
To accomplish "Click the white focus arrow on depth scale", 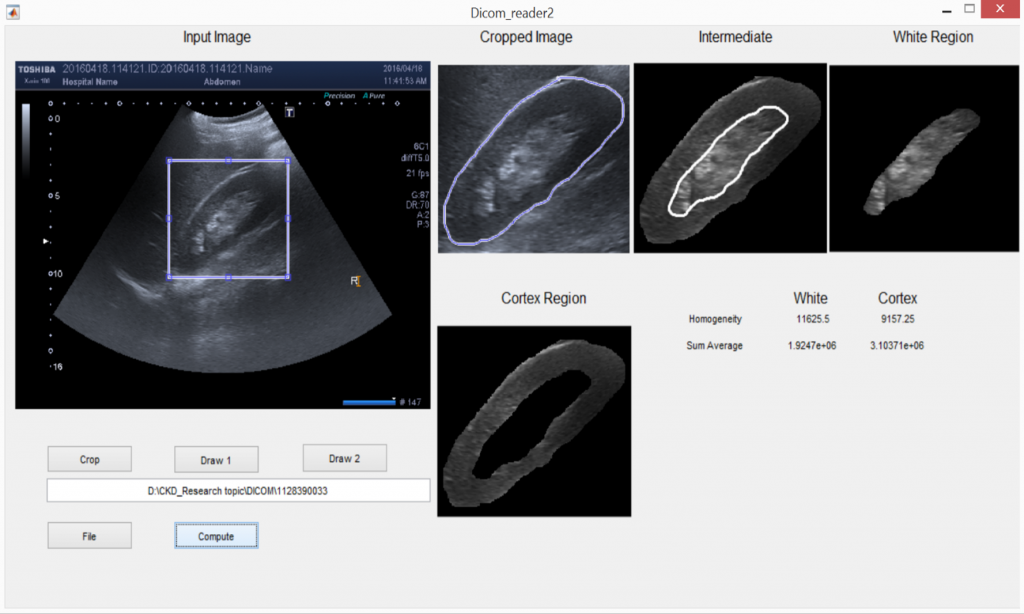I will tap(44, 241).
